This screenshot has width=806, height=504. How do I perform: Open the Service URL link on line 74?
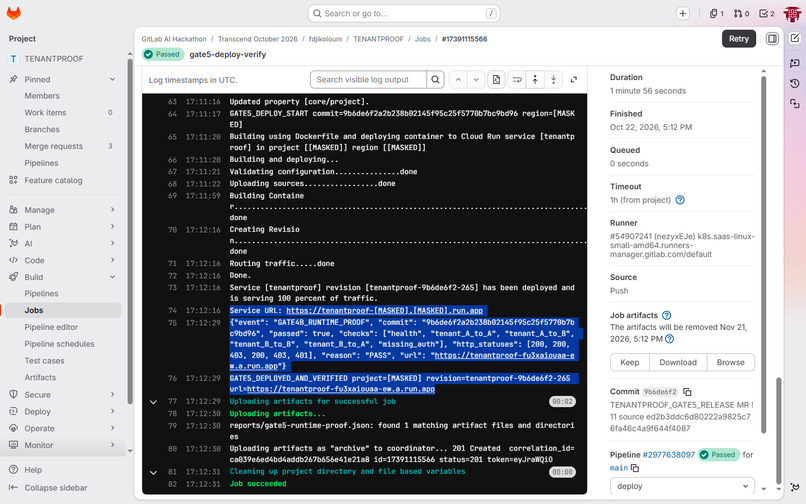384,311
